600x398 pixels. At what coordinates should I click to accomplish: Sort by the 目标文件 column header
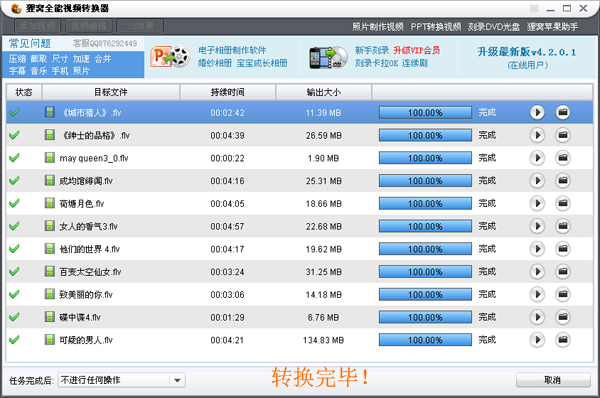pyautogui.click(x=111, y=92)
